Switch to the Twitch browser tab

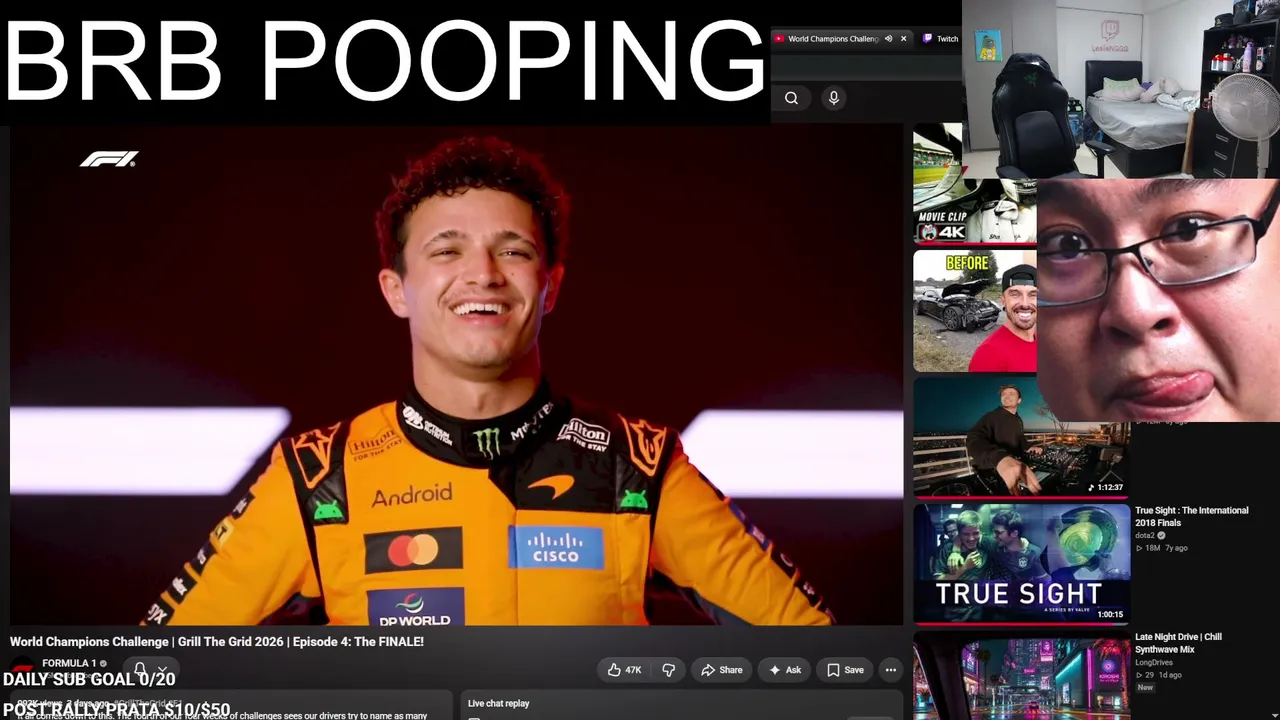click(x=940, y=39)
